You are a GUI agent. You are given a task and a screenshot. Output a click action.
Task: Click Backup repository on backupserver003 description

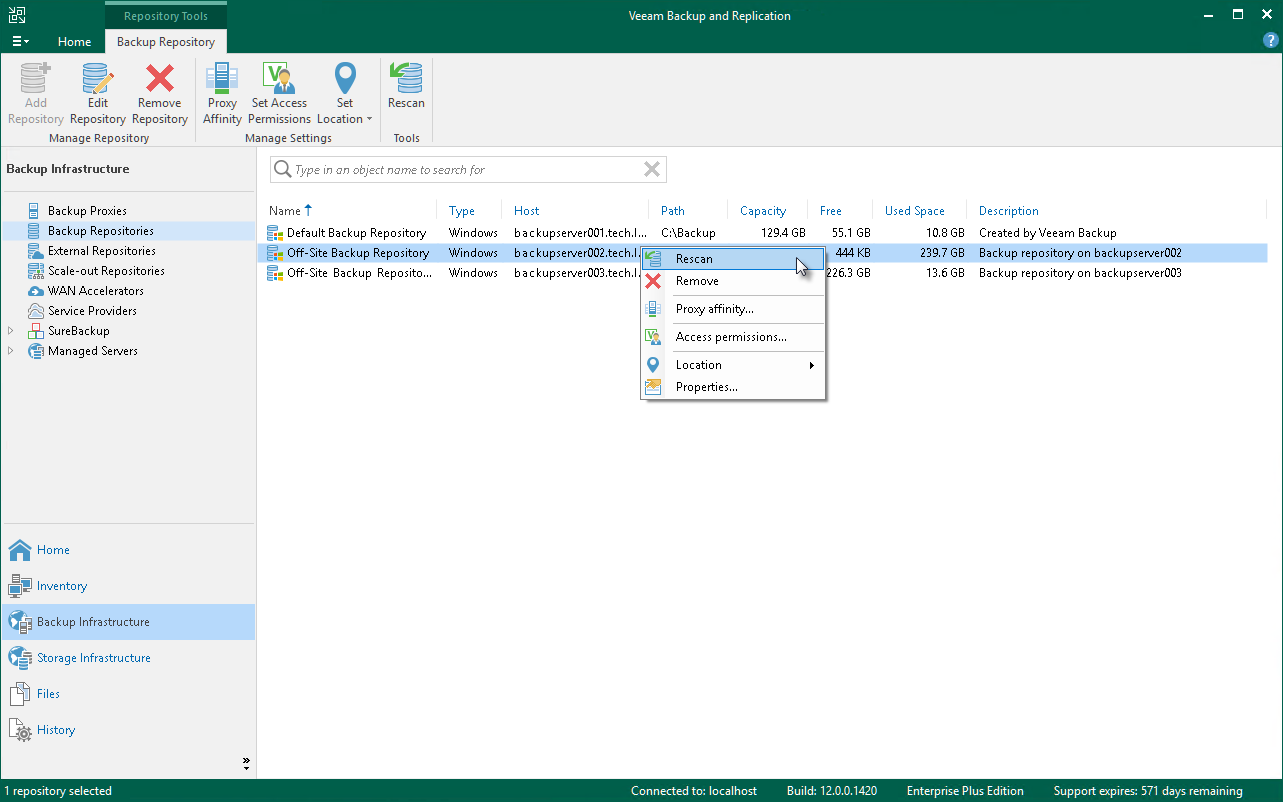point(1080,273)
